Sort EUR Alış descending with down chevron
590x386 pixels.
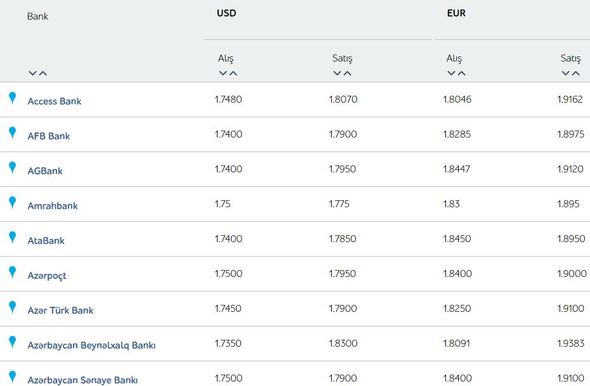(x=452, y=73)
